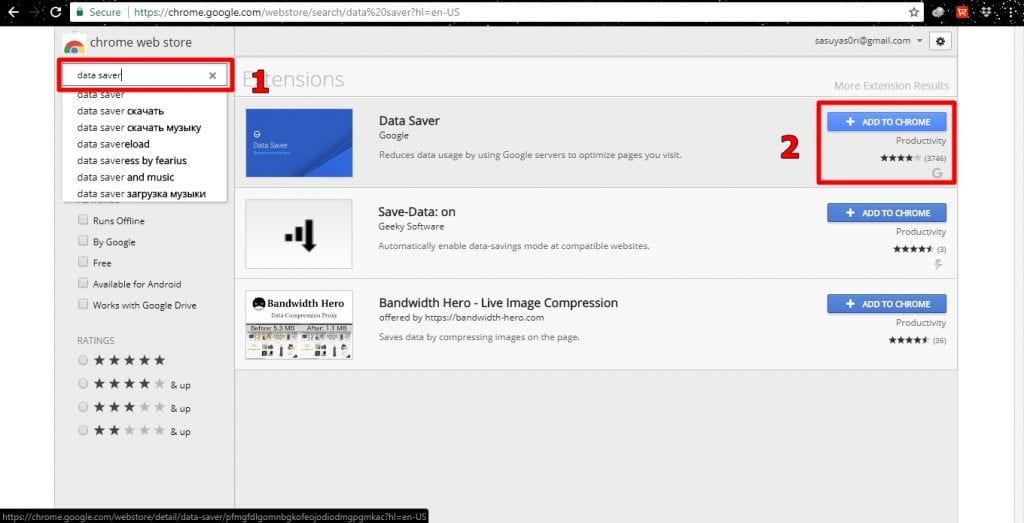Add Data Saver to Chrome

(x=886, y=121)
